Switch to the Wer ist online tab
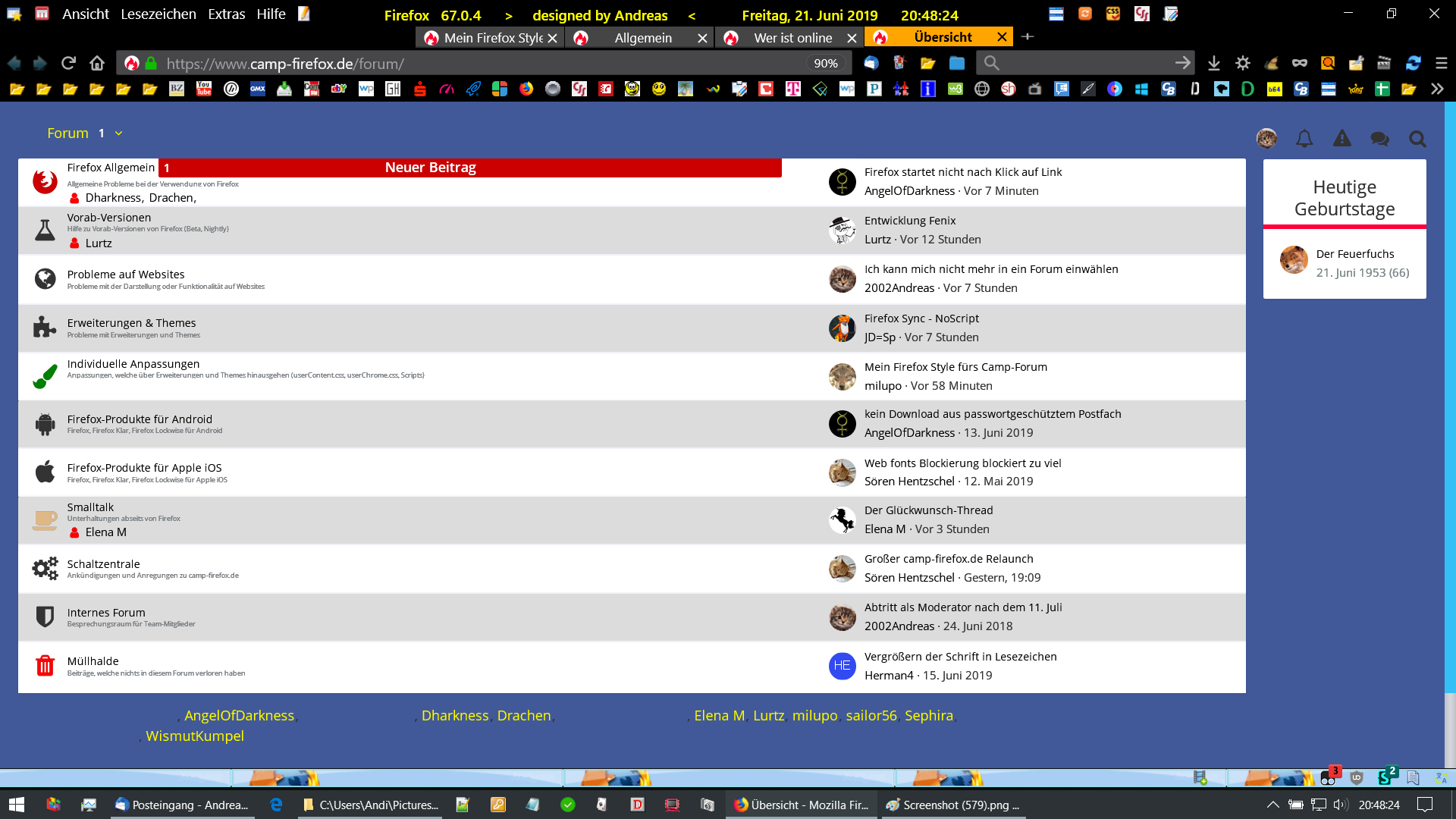 tap(792, 38)
